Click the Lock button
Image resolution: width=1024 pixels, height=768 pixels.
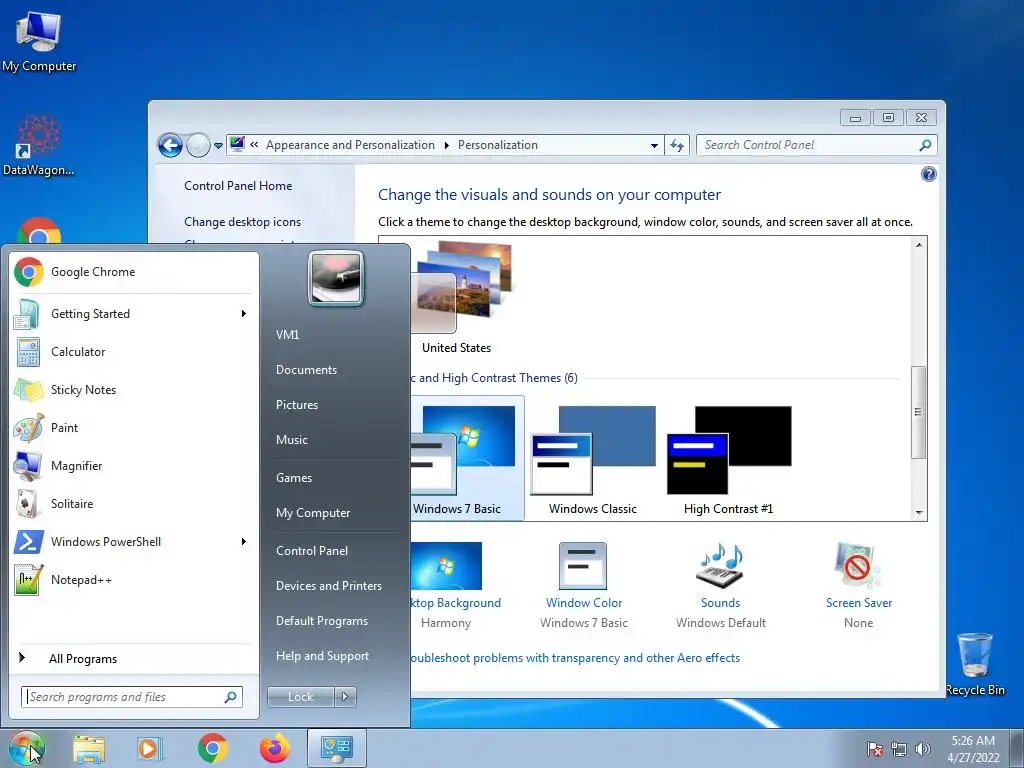tap(301, 697)
